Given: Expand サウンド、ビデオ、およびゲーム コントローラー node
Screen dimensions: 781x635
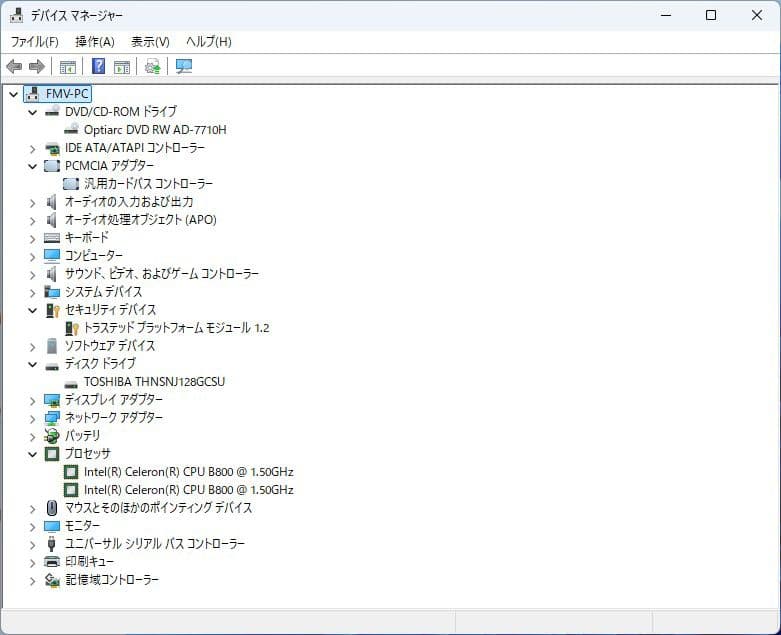Looking at the screenshot, I should coord(32,274).
